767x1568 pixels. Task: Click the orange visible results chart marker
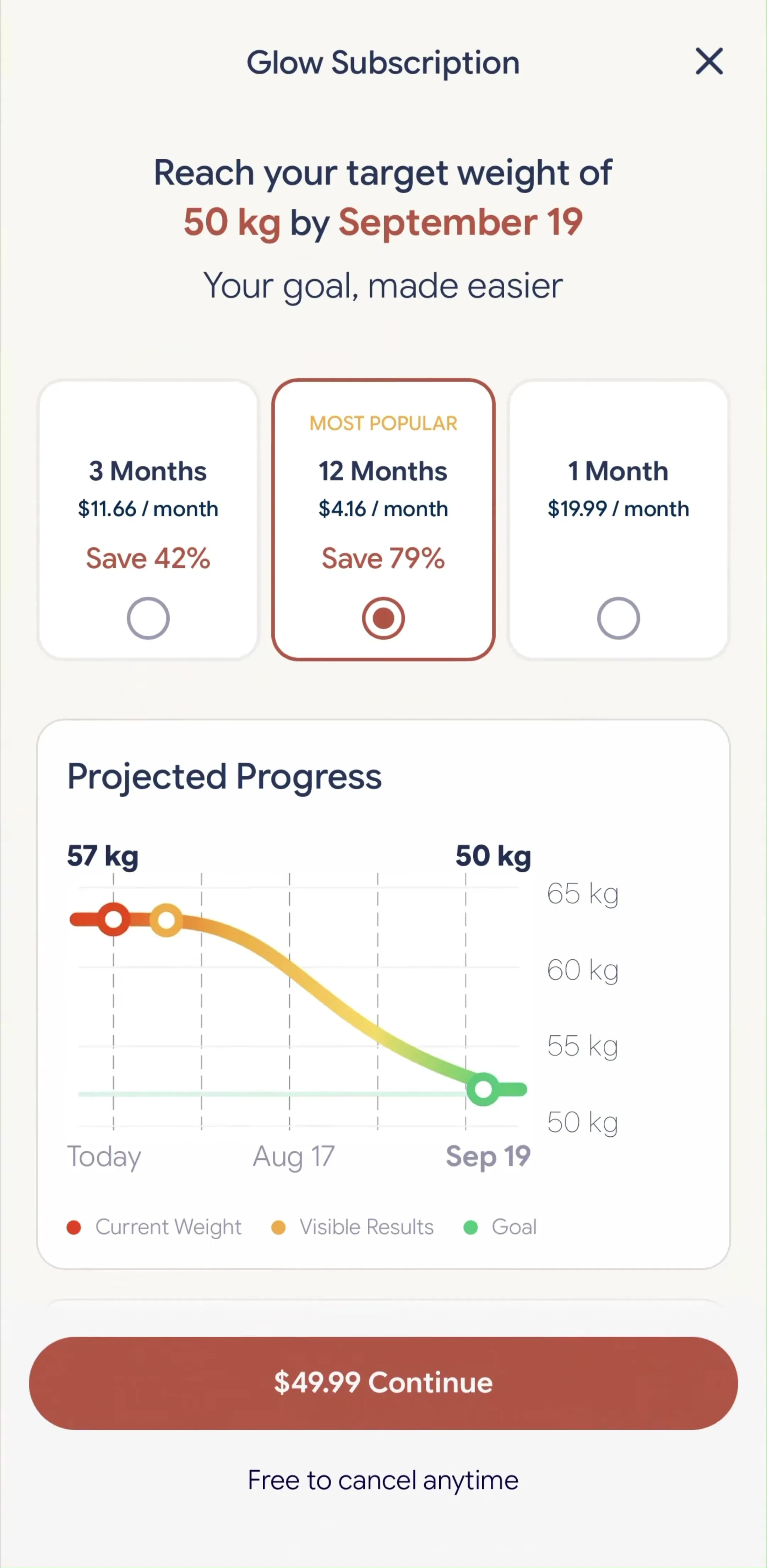click(166, 920)
